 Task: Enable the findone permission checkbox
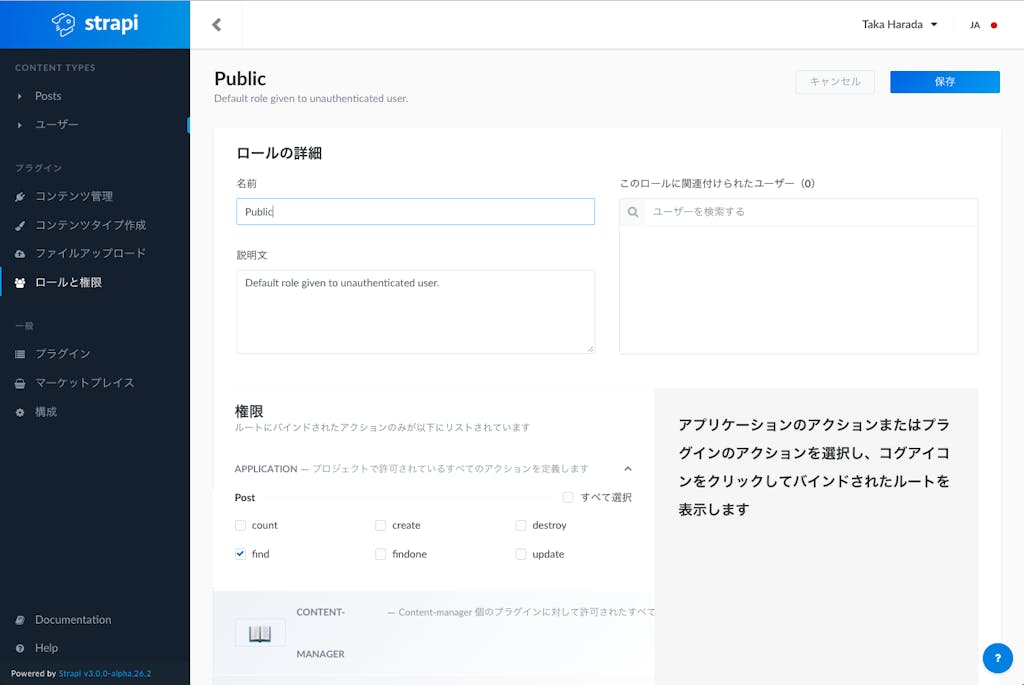pyautogui.click(x=381, y=554)
